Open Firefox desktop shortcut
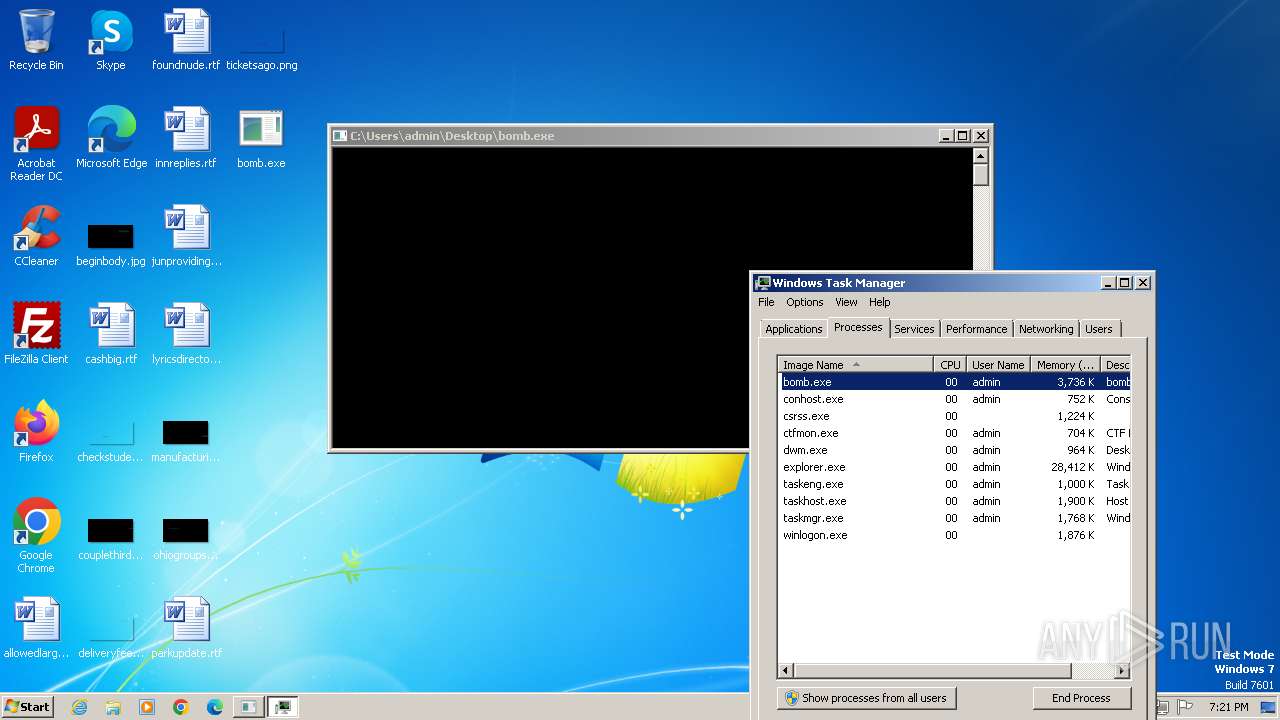1280x720 pixels. coord(36,432)
